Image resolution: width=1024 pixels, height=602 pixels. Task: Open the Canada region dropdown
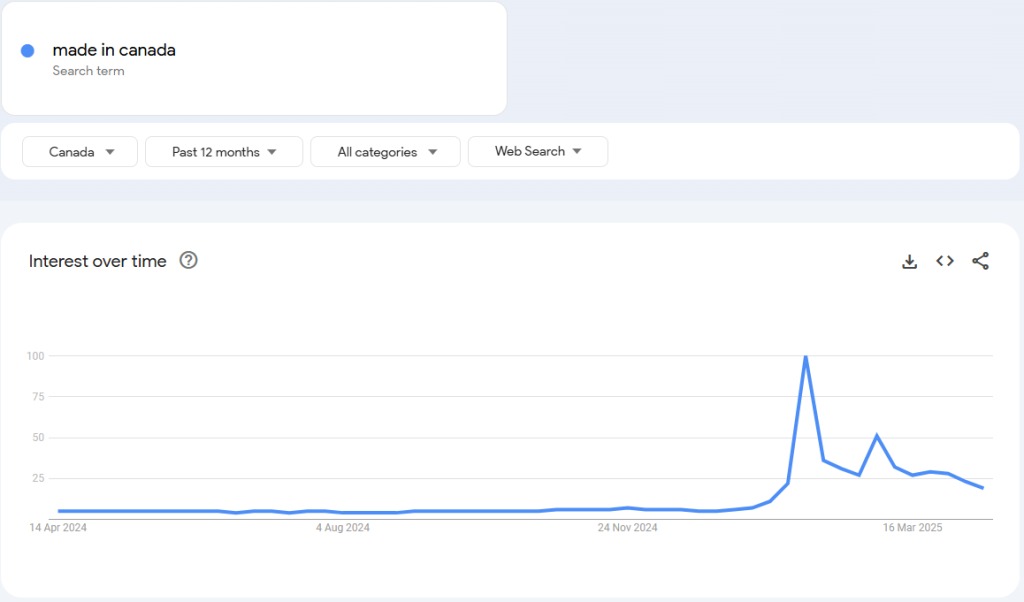80,152
